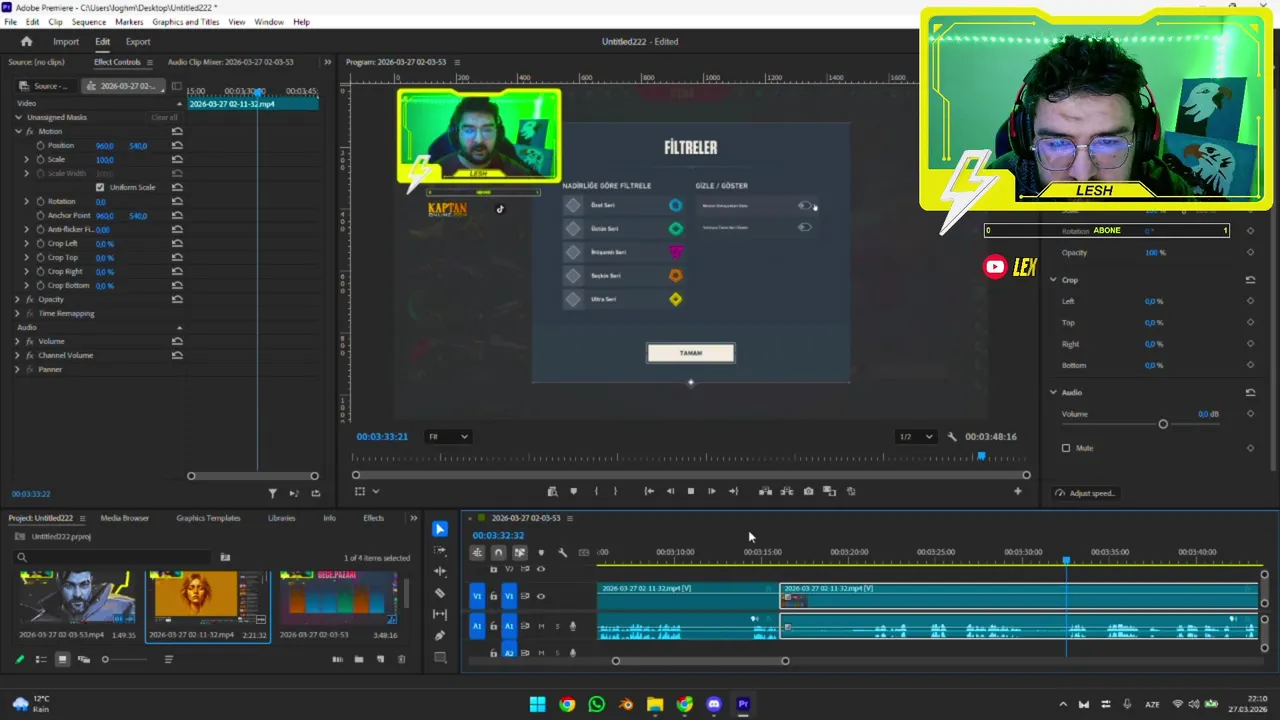
Task: Expand the Opacity effect
Action: coord(17,300)
